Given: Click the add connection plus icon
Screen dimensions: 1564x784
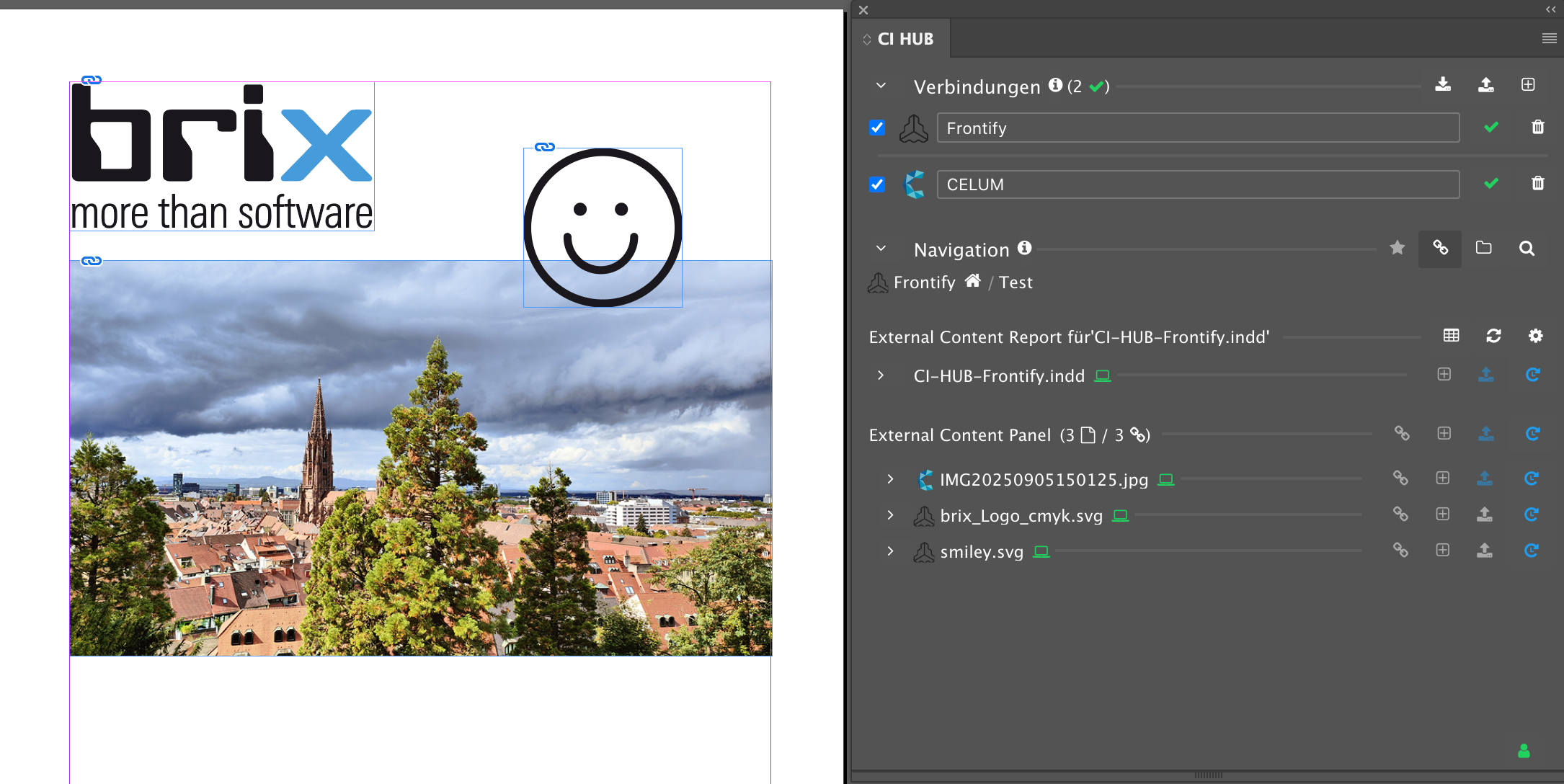Looking at the screenshot, I should click(x=1528, y=84).
